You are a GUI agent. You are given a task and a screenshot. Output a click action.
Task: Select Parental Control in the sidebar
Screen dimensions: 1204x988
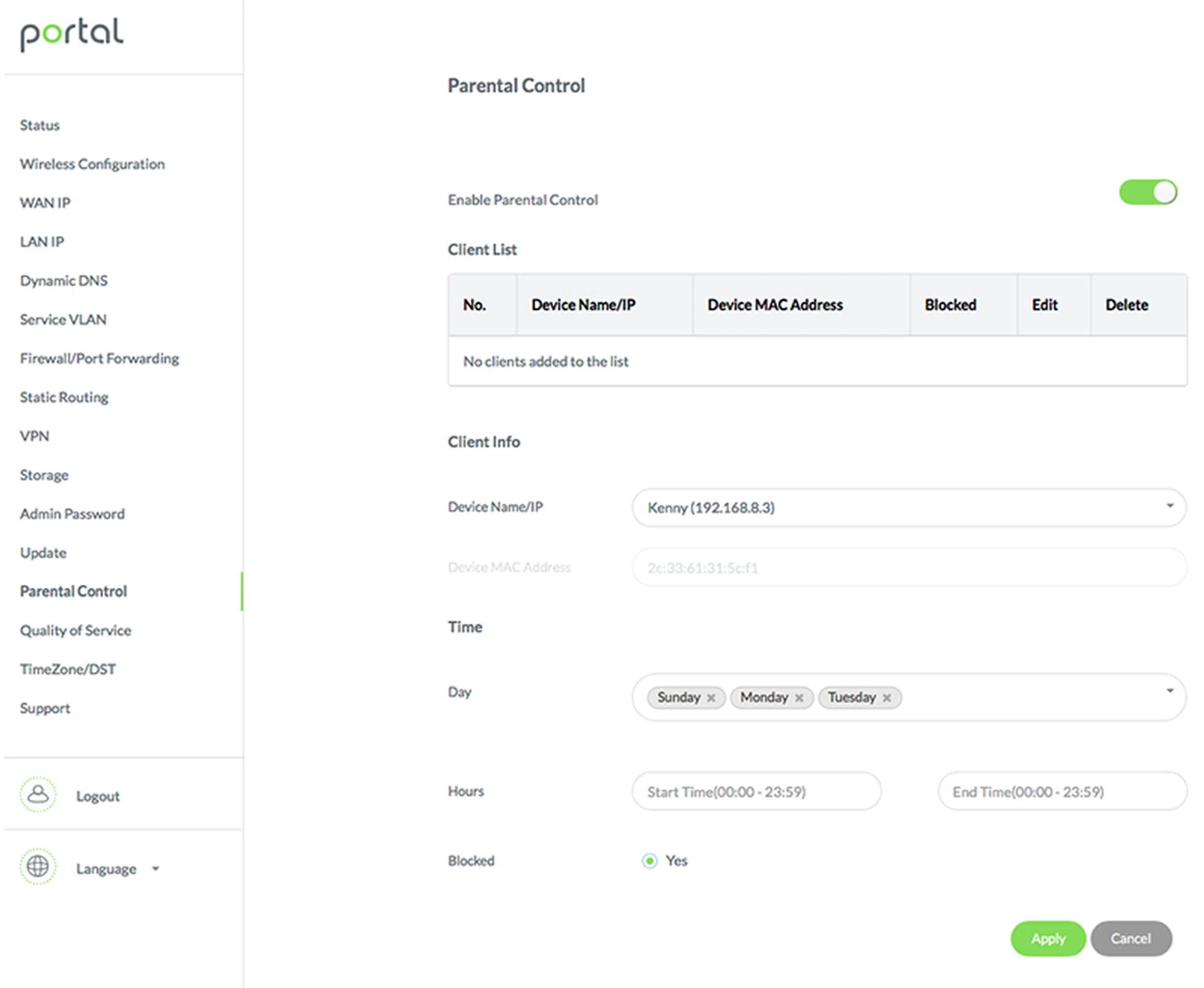coord(73,591)
